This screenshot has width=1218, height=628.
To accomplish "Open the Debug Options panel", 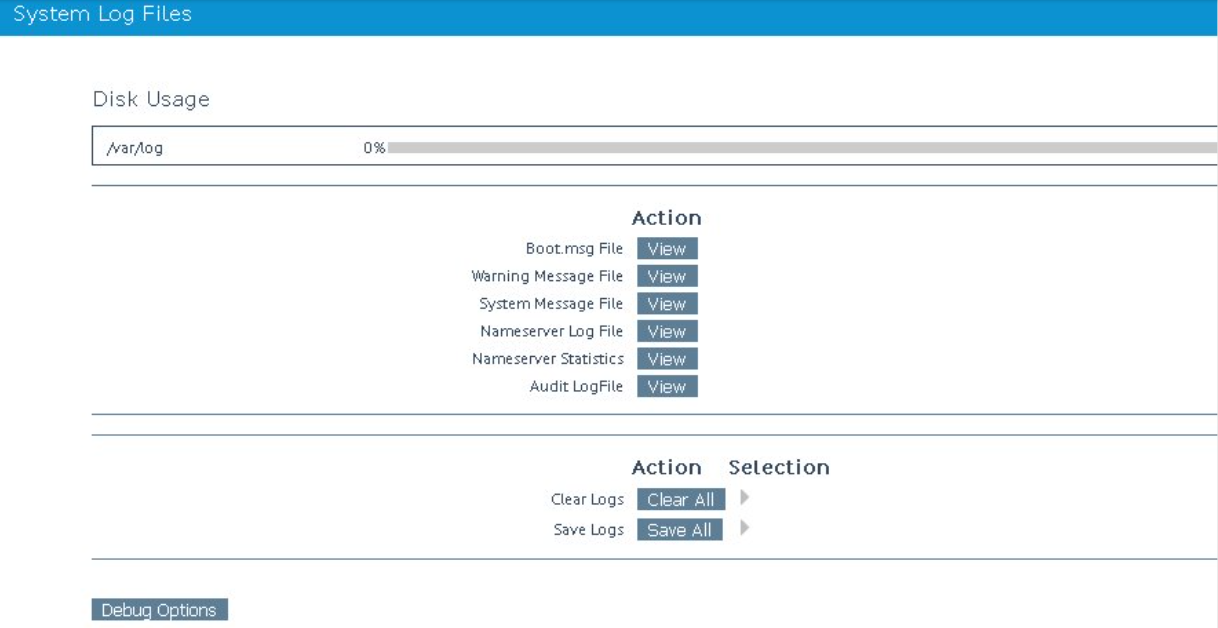I will click(161, 608).
